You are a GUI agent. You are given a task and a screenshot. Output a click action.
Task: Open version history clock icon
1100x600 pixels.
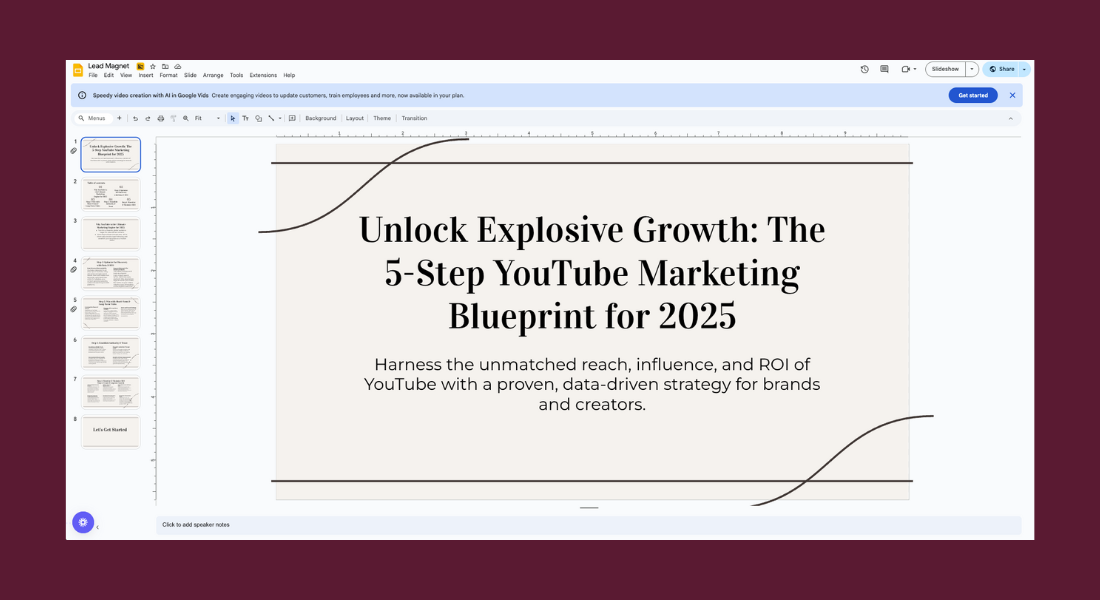coord(864,69)
